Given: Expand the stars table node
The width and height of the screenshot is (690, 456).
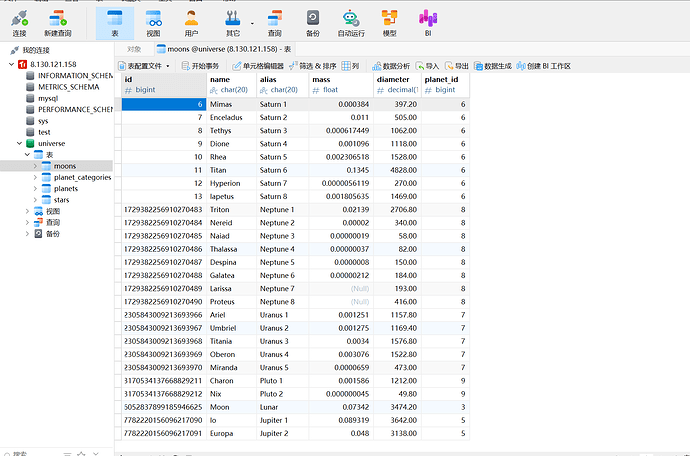Looking at the screenshot, I should (35, 200).
